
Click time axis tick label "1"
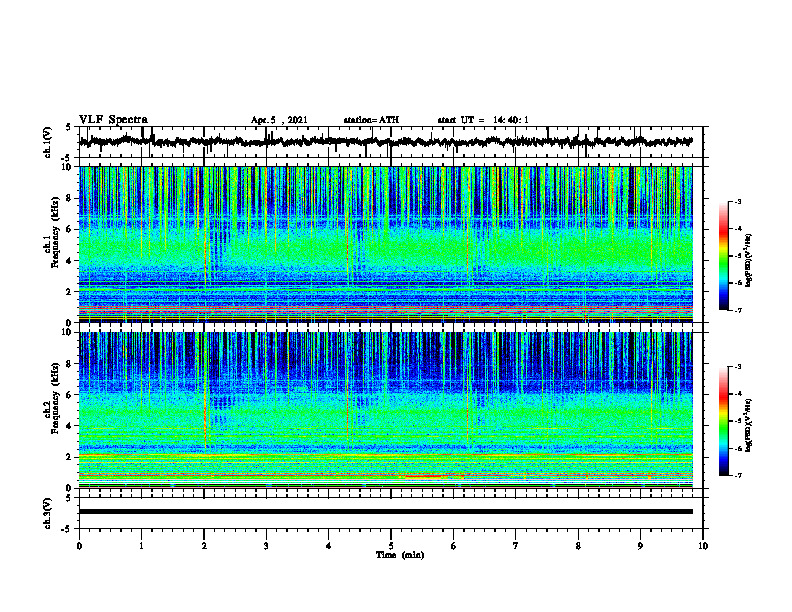pos(141,546)
